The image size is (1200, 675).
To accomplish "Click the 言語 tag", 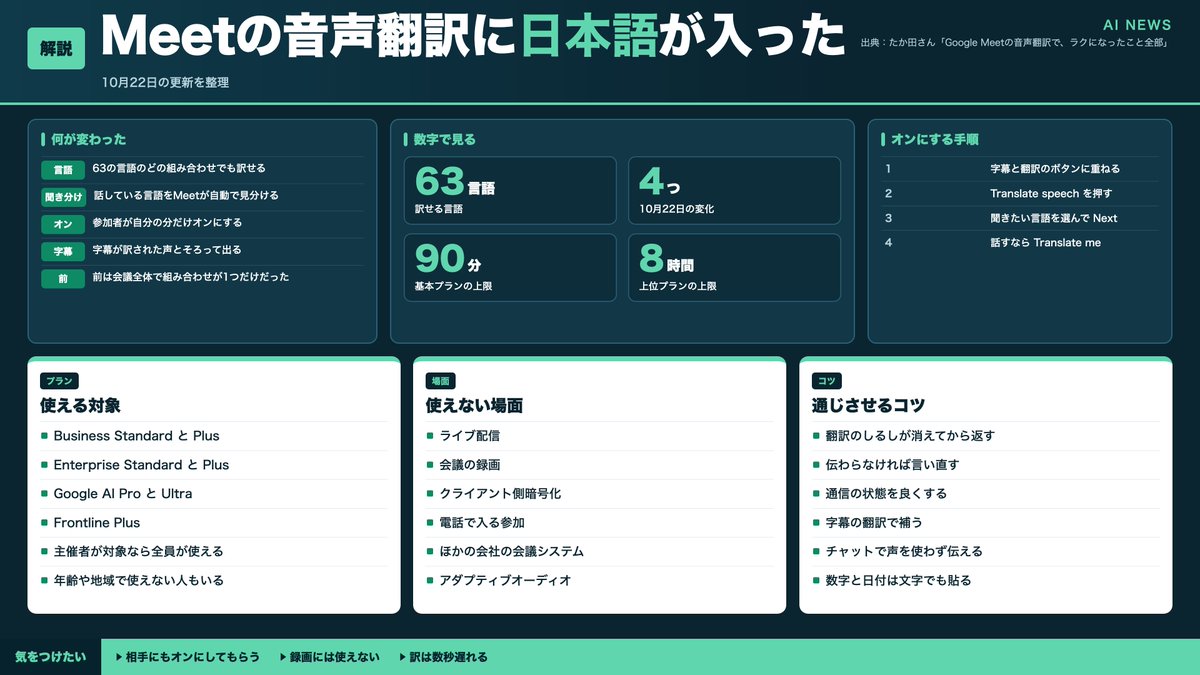I will click(63, 170).
